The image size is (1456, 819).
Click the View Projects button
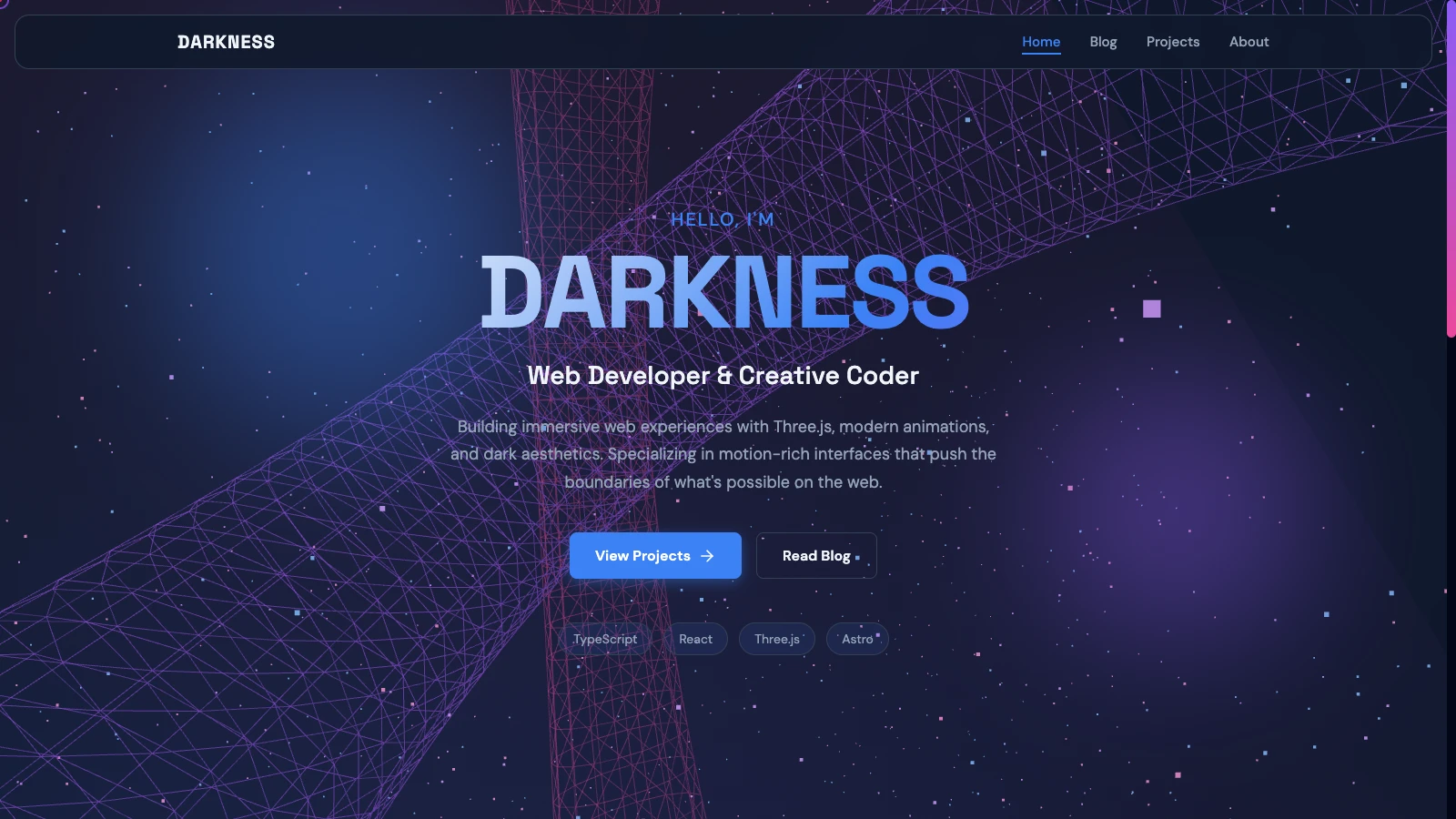coord(655,555)
